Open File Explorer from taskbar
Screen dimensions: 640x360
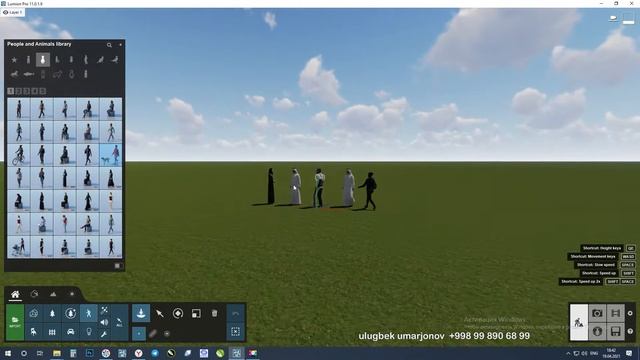click(x=57, y=353)
